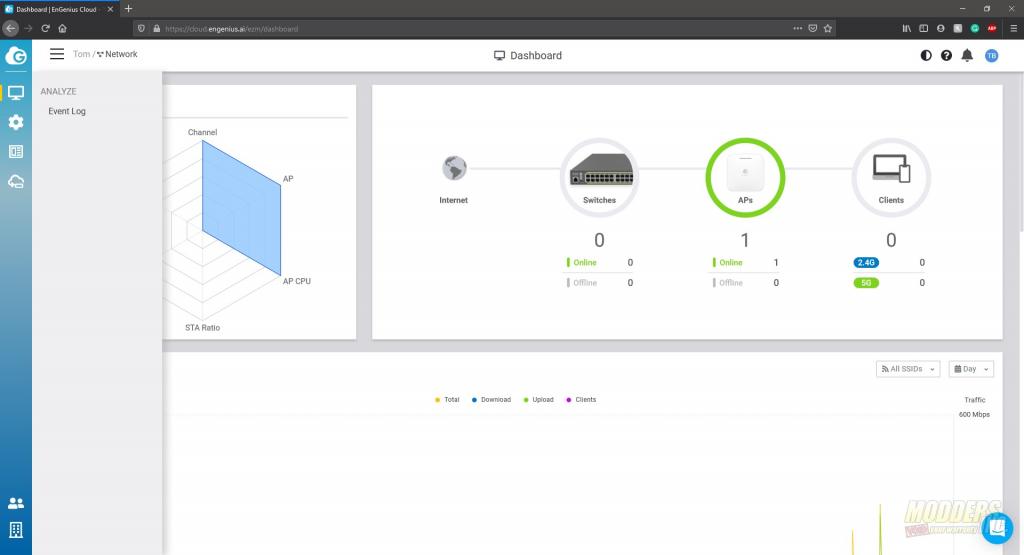The width and height of the screenshot is (1024, 555).
Task: Toggle the Download series in chart legend
Action: pos(490,399)
